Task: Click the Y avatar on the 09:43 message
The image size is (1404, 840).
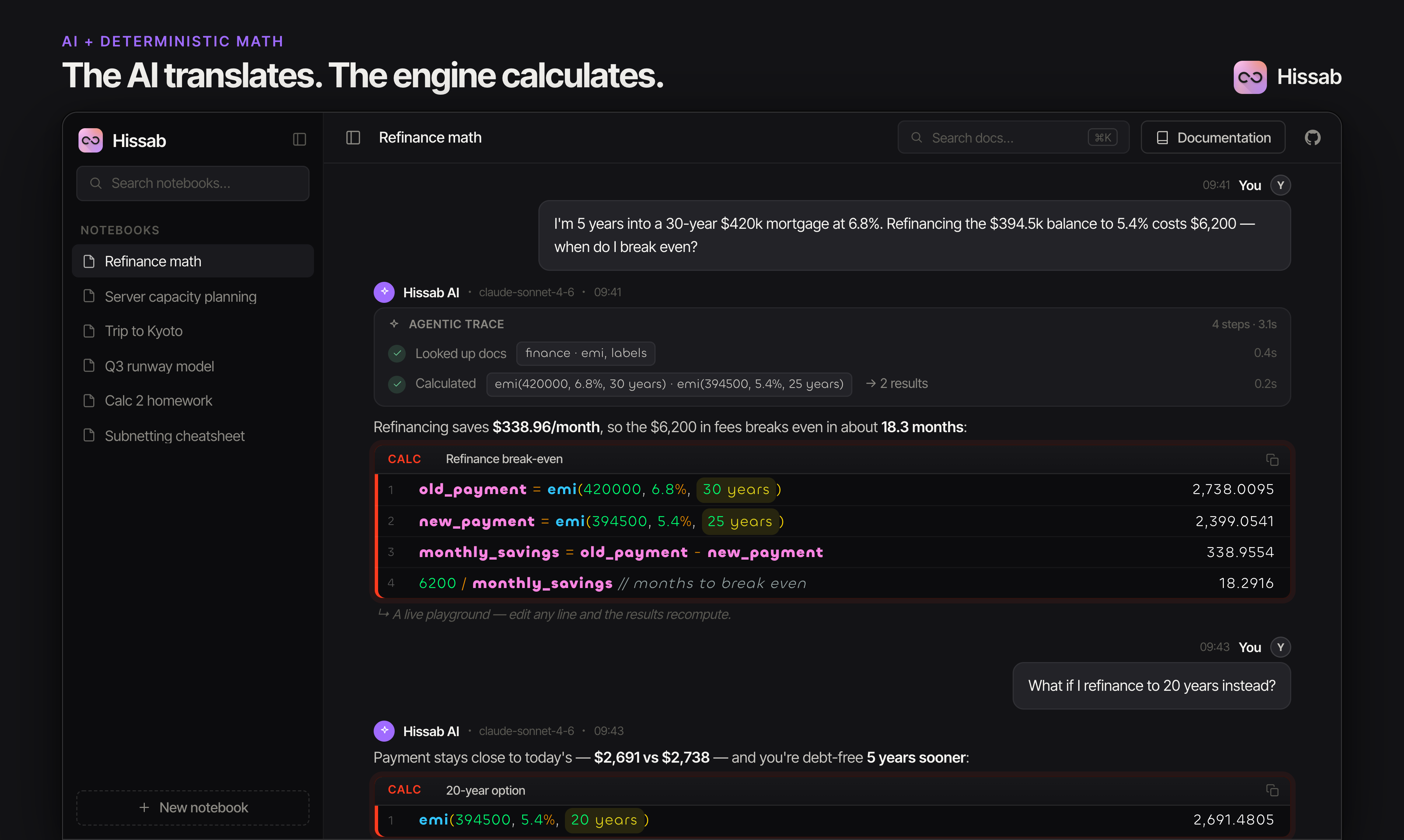Action: click(x=1280, y=647)
